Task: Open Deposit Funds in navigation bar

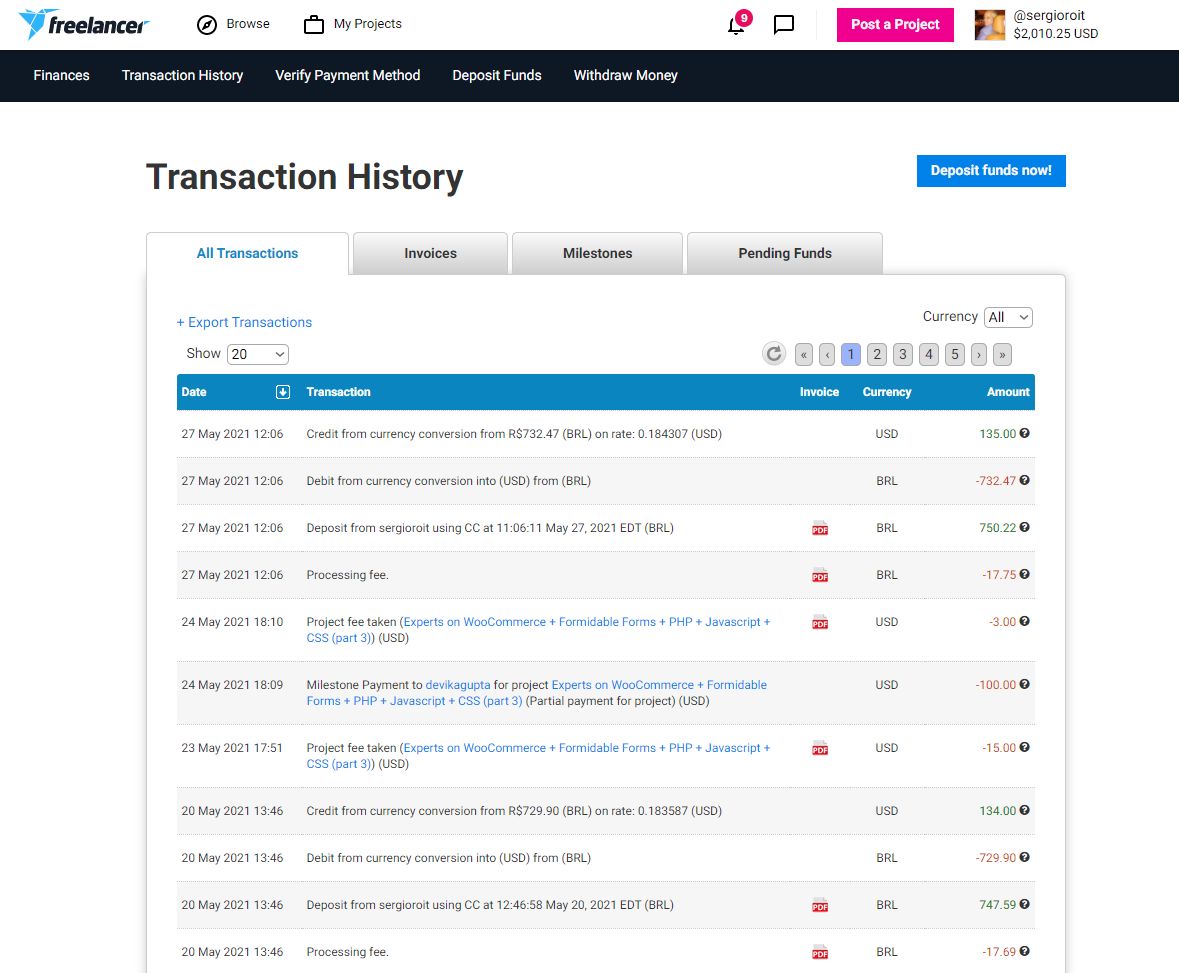Action: pos(497,75)
